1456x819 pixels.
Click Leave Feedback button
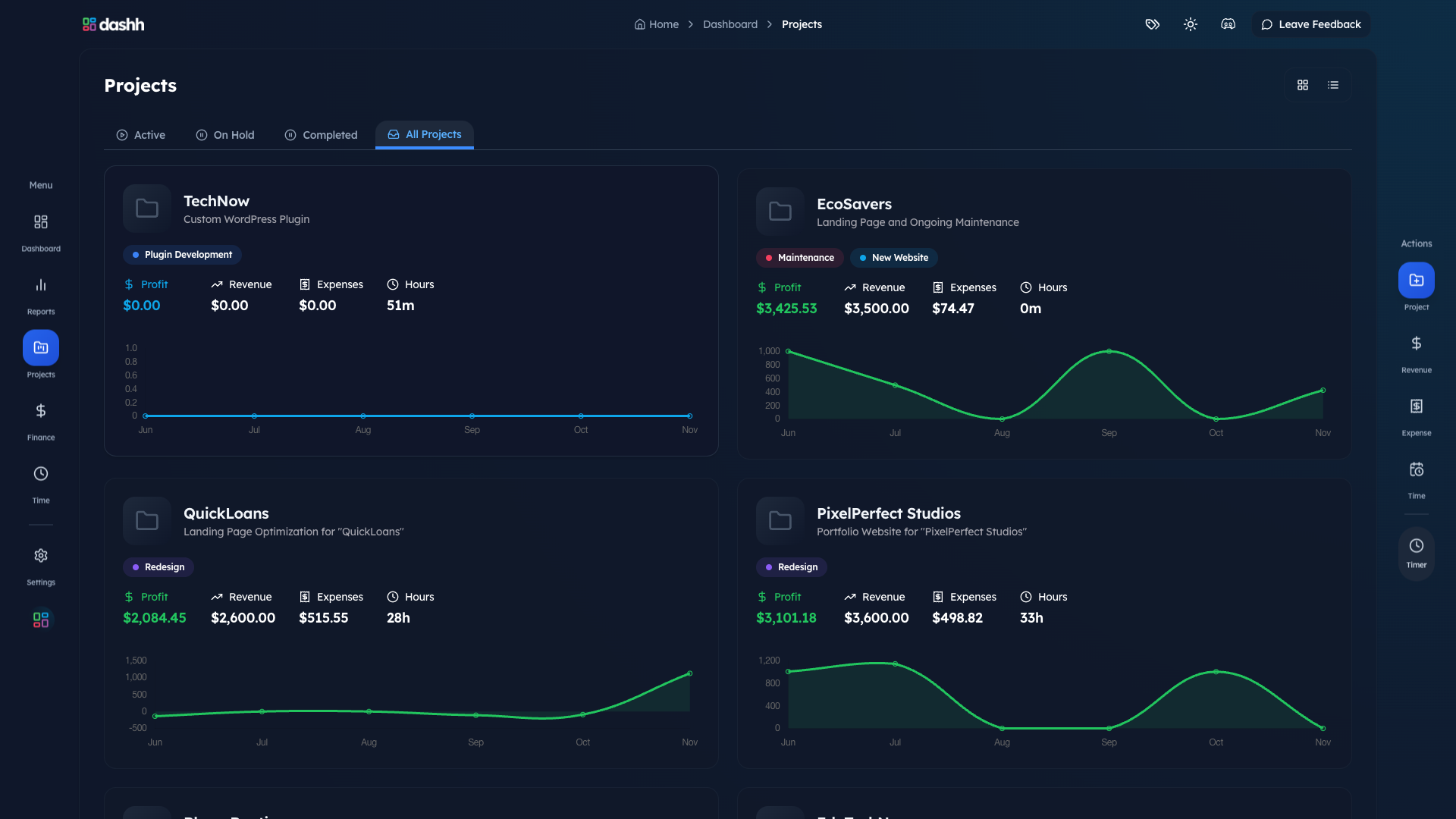click(x=1310, y=24)
